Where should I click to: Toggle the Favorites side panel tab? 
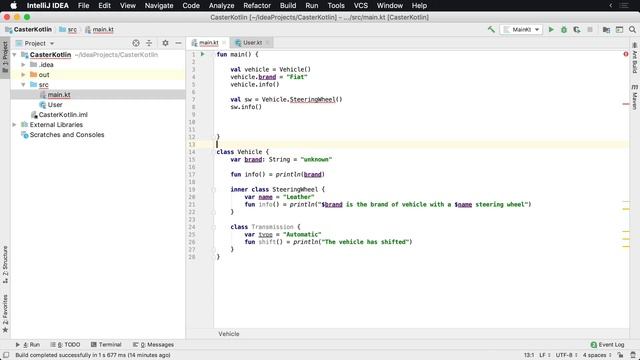5,313
